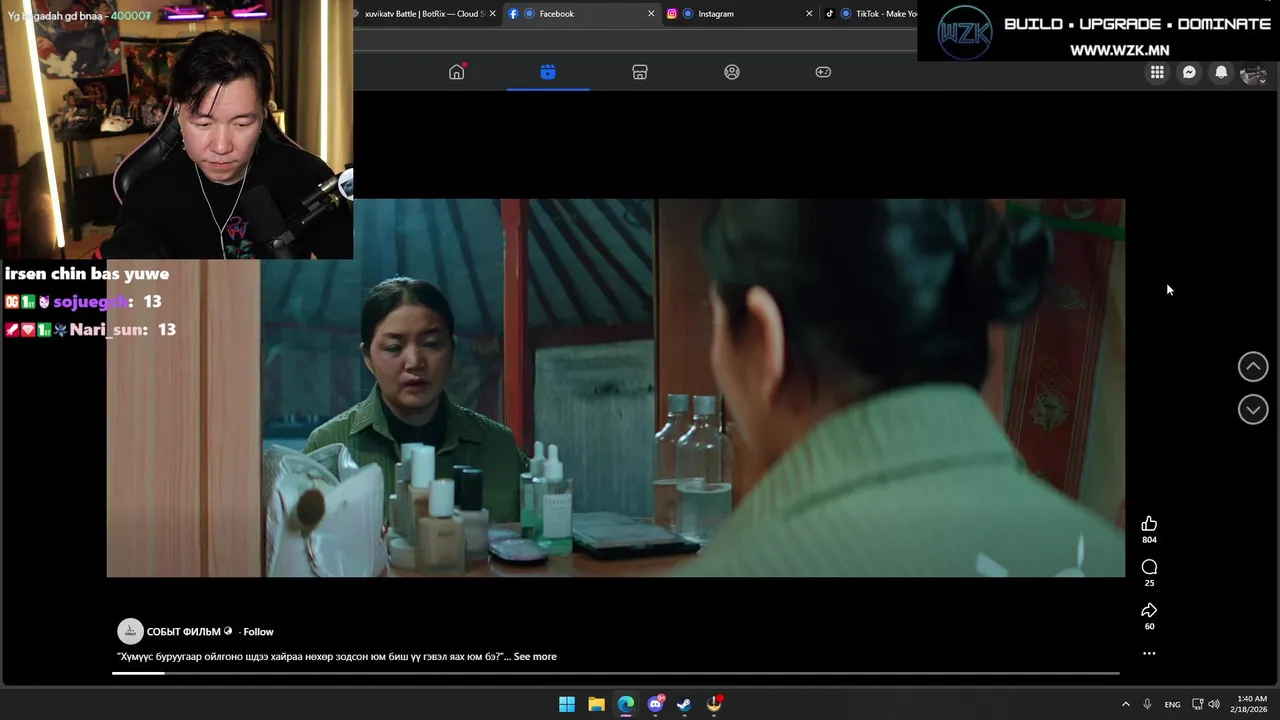Switch to the TikTok browser tab
The width and height of the screenshot is (1280, 720).
[870, 14]
